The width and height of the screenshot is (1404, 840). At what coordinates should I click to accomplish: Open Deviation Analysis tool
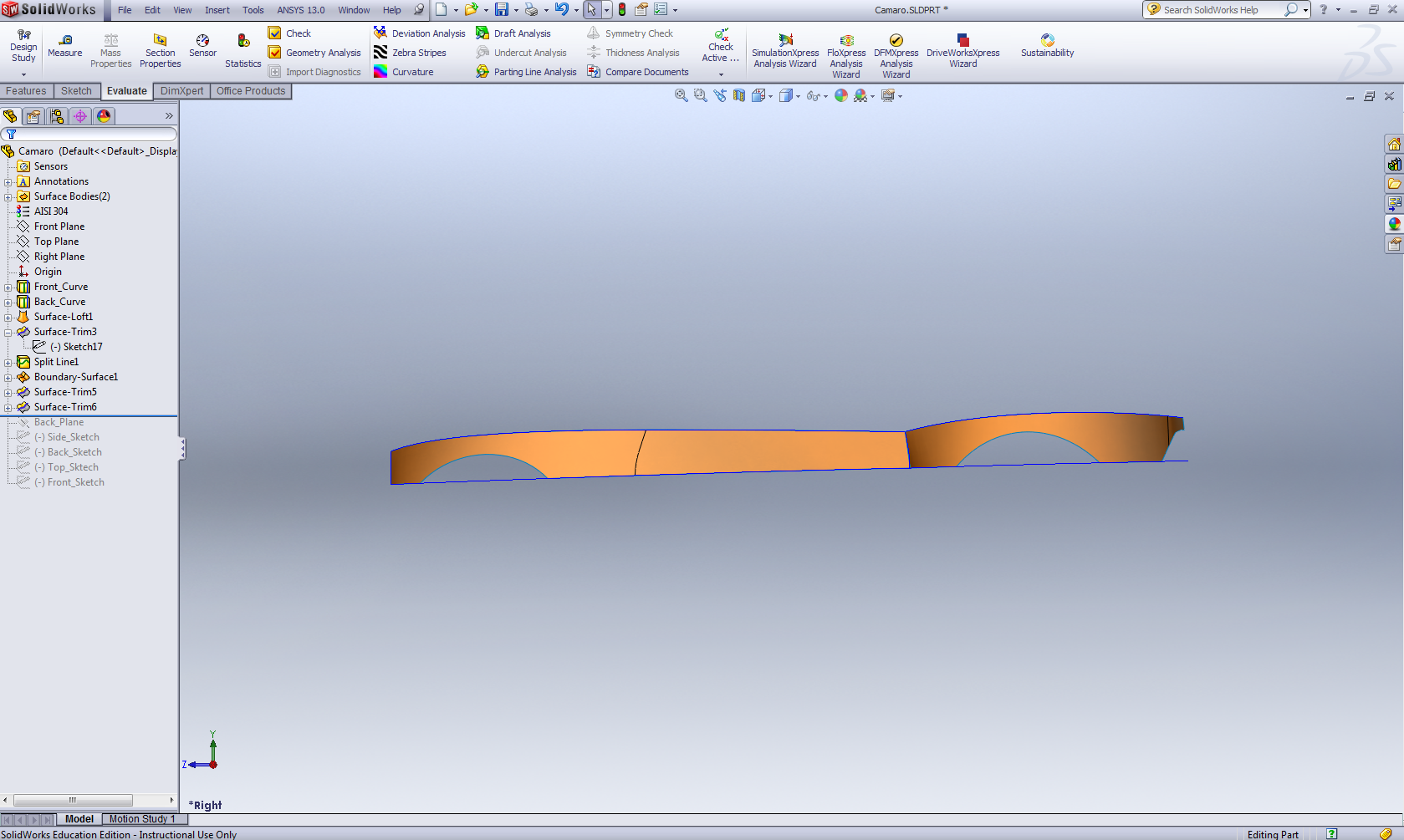pos(419,33)
